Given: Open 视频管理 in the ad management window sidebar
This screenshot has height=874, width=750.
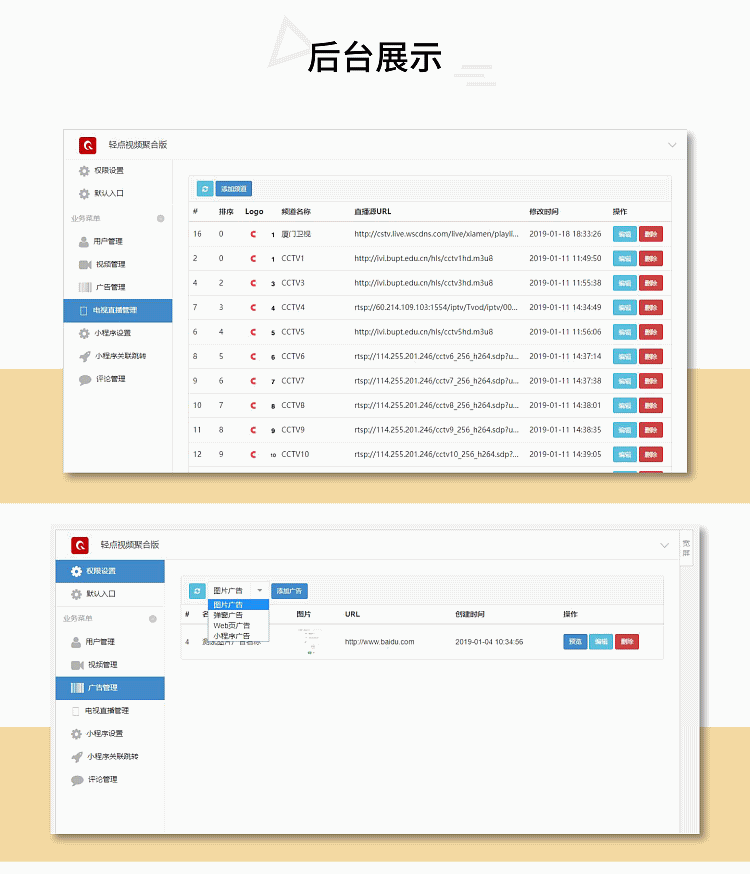Looking at the screenshot, I should pyautogui.click(x=110, y=665).
